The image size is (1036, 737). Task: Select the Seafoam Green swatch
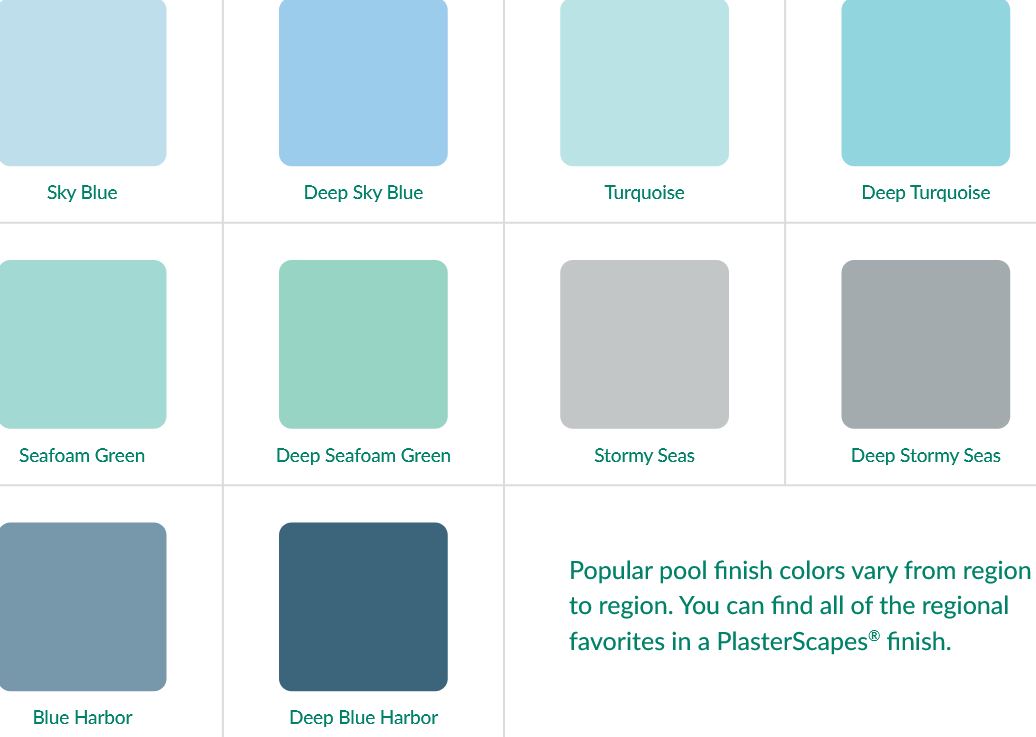tap(82, 344)
